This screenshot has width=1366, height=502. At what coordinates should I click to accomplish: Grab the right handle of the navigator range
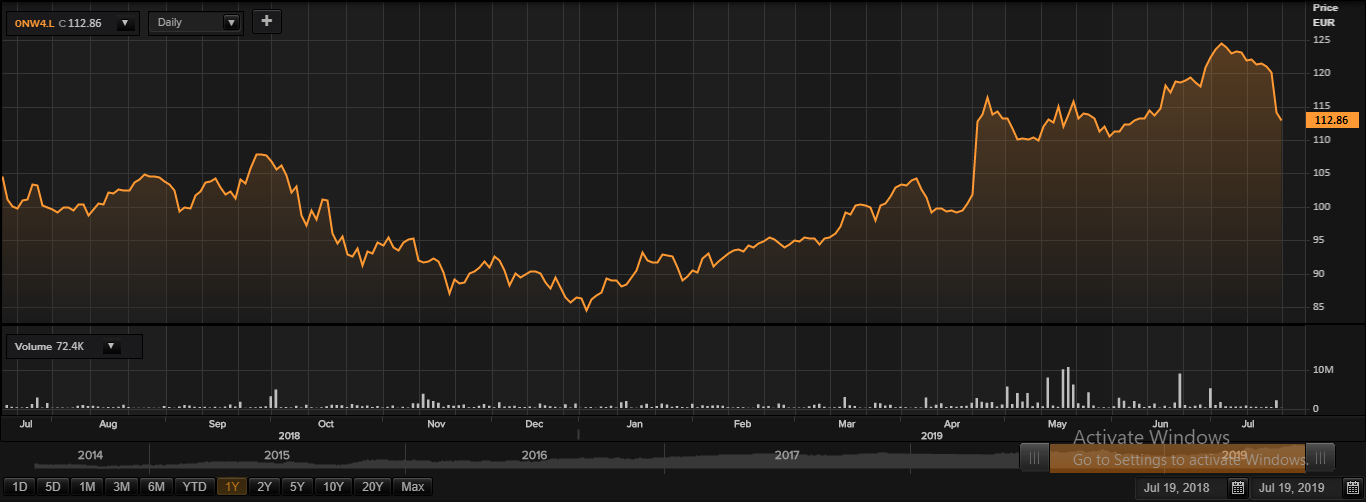point(1321,458)
